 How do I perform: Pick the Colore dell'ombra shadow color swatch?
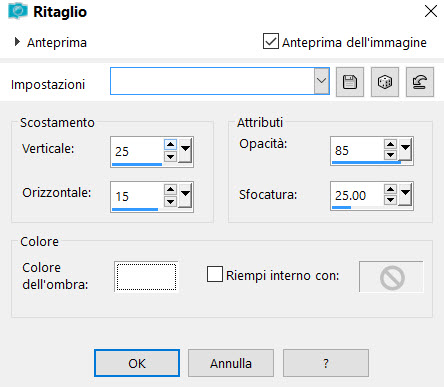(x=146, y=277)
